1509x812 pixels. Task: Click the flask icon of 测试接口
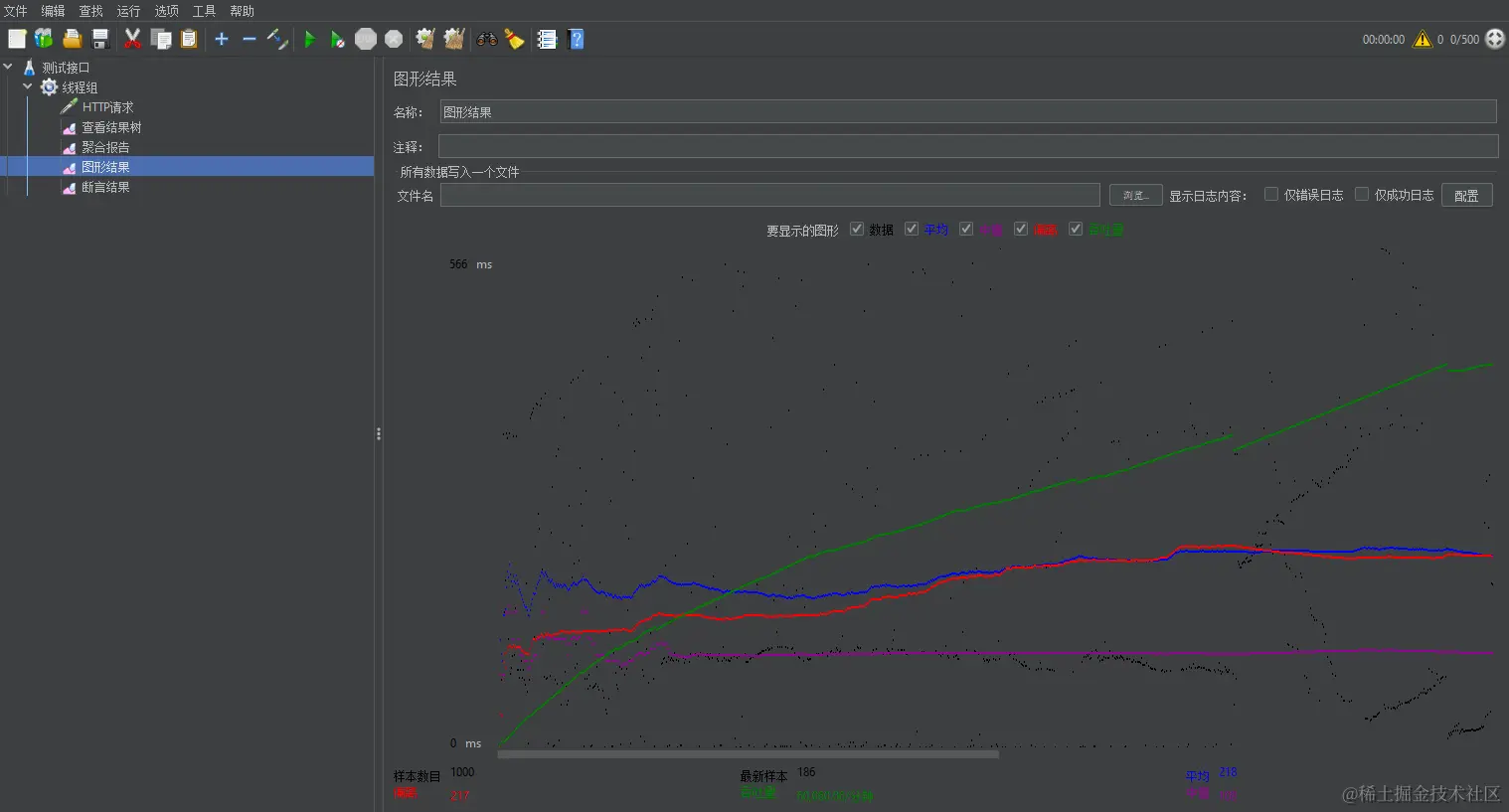click(x=29, y=68)
